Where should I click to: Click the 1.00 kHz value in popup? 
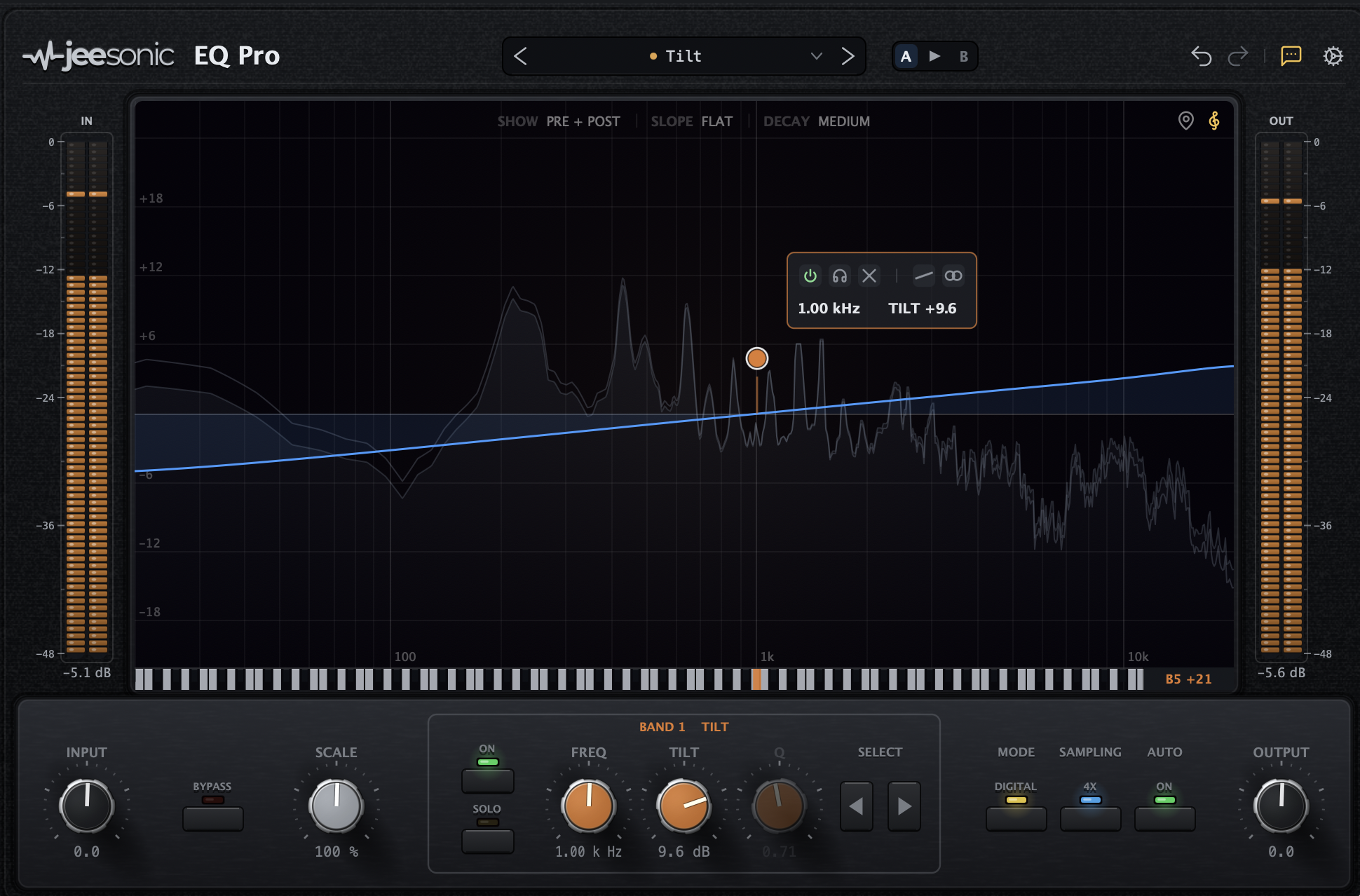pyautogui.click(x=829, y=308)
